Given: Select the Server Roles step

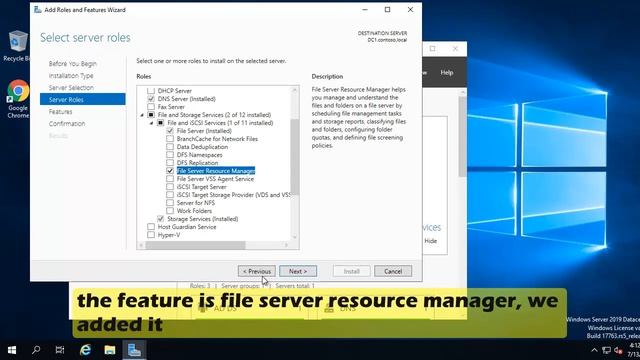Looking at the screenshot, I should point(82,99).
